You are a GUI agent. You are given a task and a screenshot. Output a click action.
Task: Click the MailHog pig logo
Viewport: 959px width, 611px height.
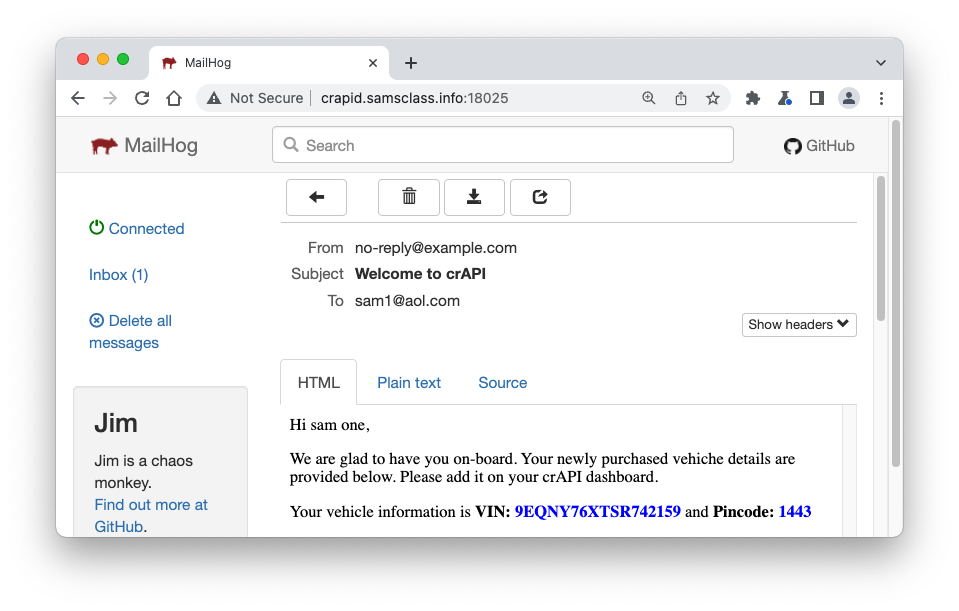tap(104, 146)
